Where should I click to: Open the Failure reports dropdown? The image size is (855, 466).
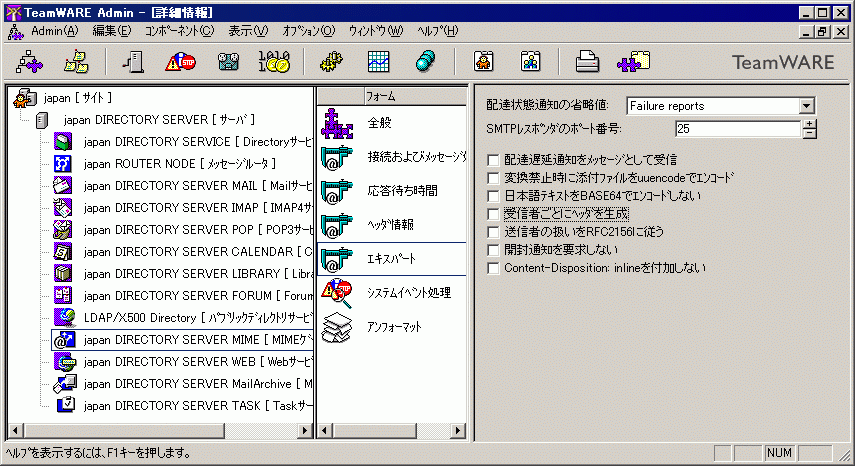pyautogui.click(x=806, y=106)
